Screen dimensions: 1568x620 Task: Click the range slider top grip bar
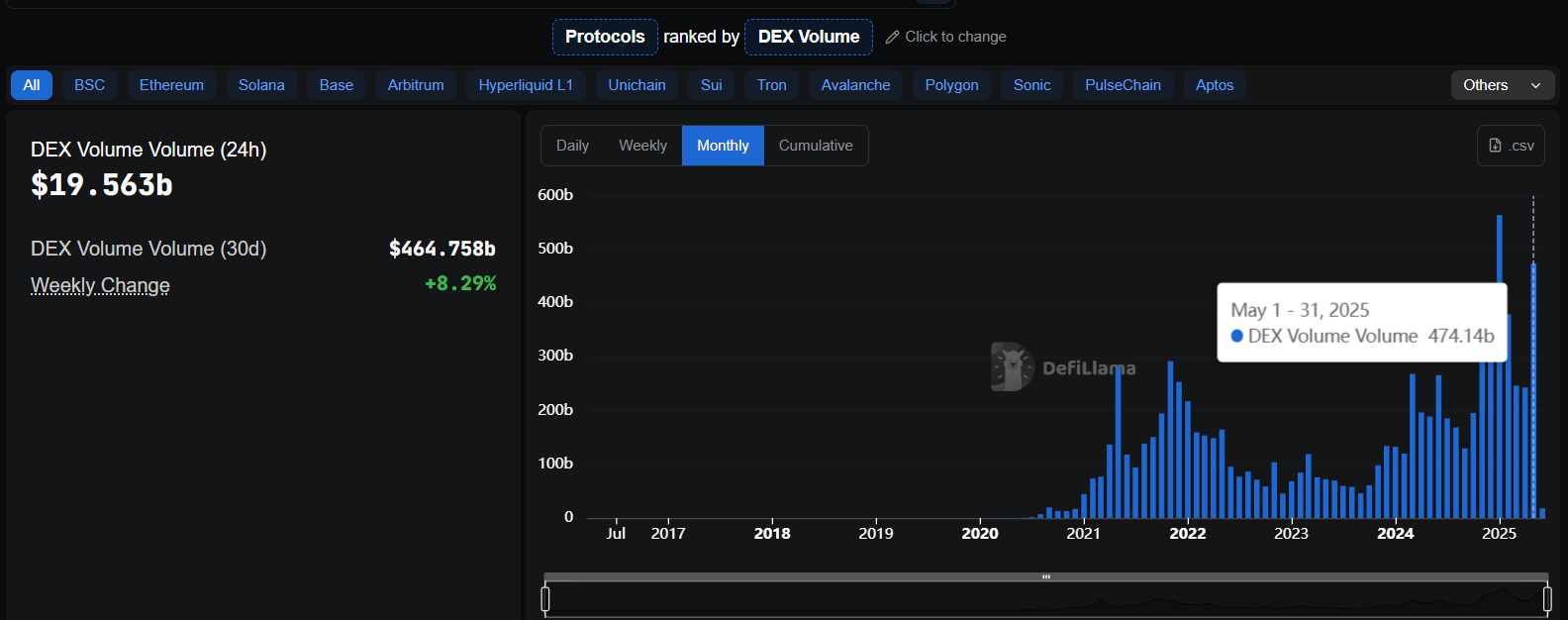click(x=1045, y=576)
